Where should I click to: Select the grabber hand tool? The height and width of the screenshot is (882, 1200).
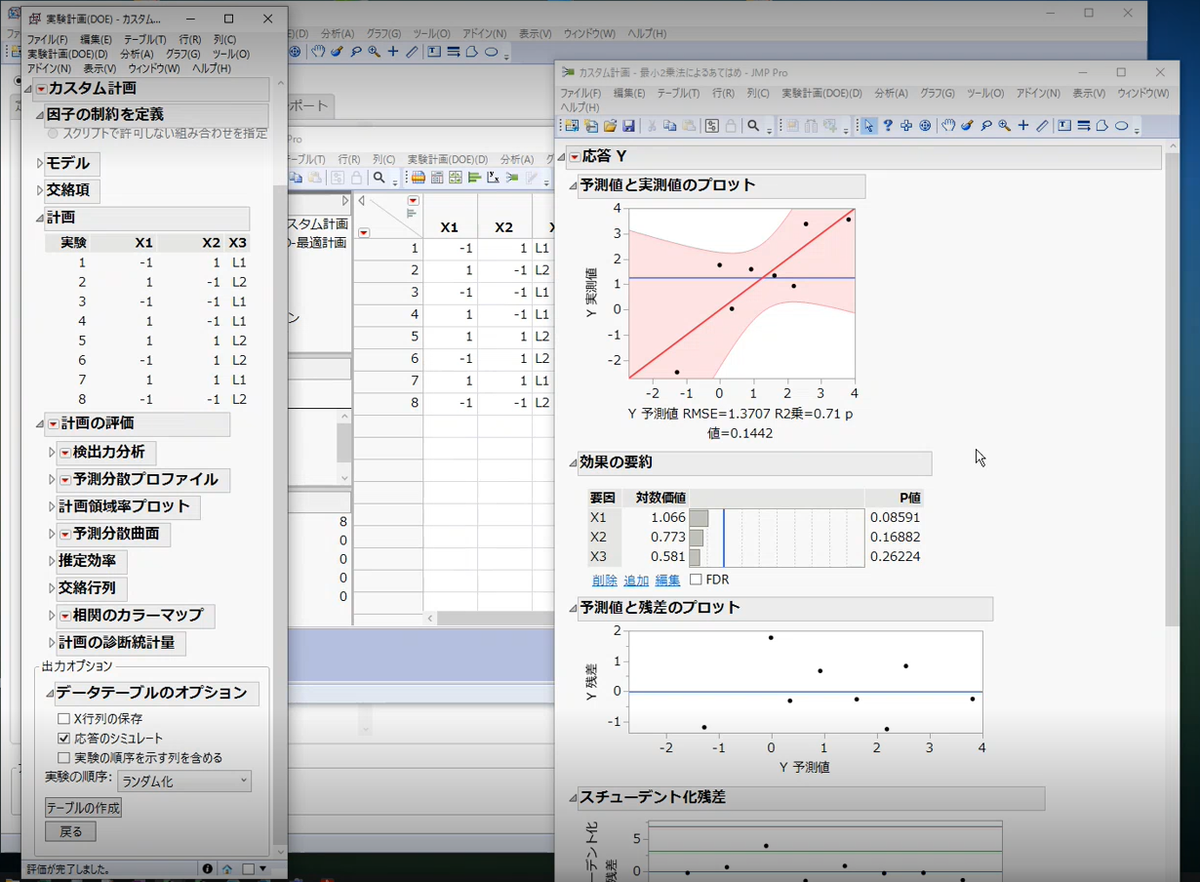[949, 125]
